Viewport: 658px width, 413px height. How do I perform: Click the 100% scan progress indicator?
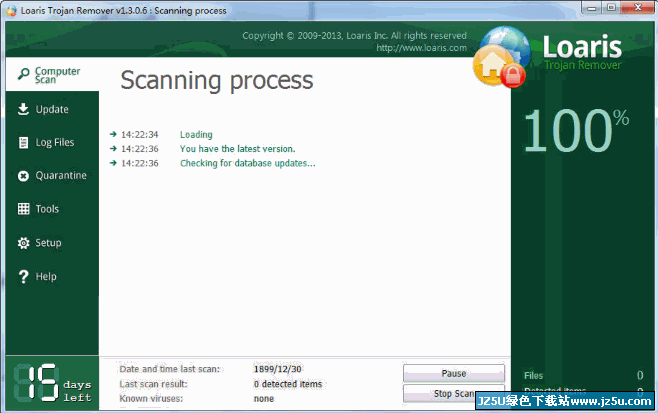(577, 130)
